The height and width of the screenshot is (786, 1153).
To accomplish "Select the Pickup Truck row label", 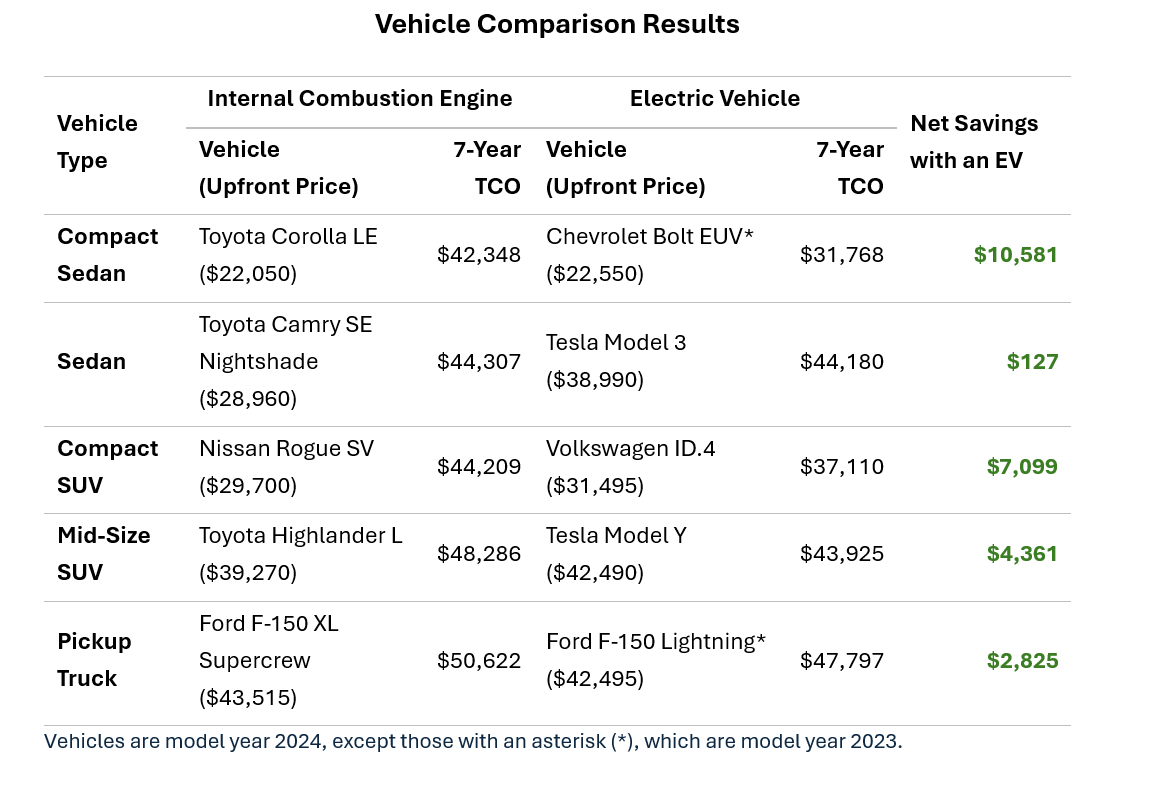I will (x=94, y=660).
